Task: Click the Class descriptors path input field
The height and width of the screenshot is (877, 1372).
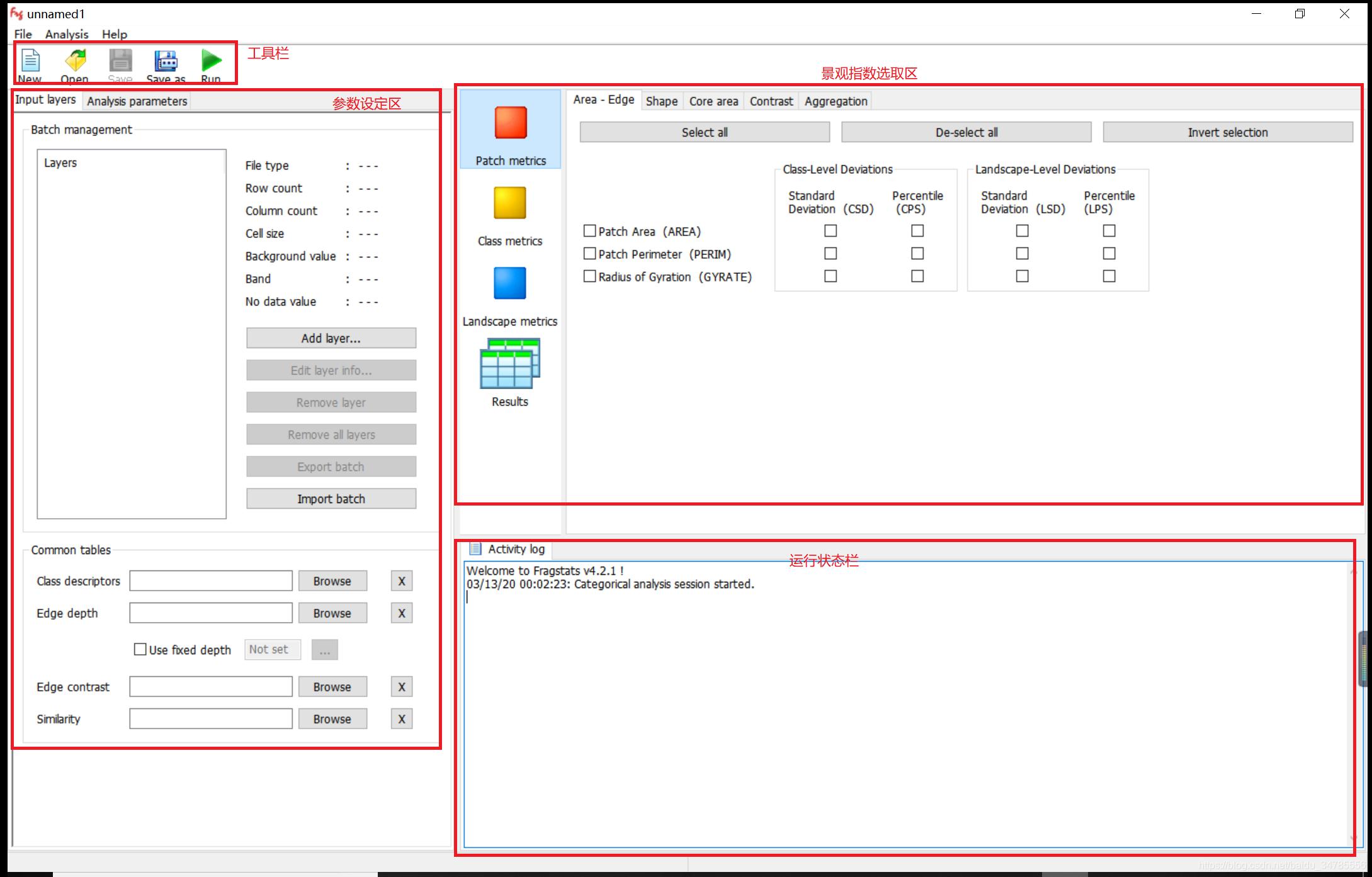Action: (x=210, y=580)
